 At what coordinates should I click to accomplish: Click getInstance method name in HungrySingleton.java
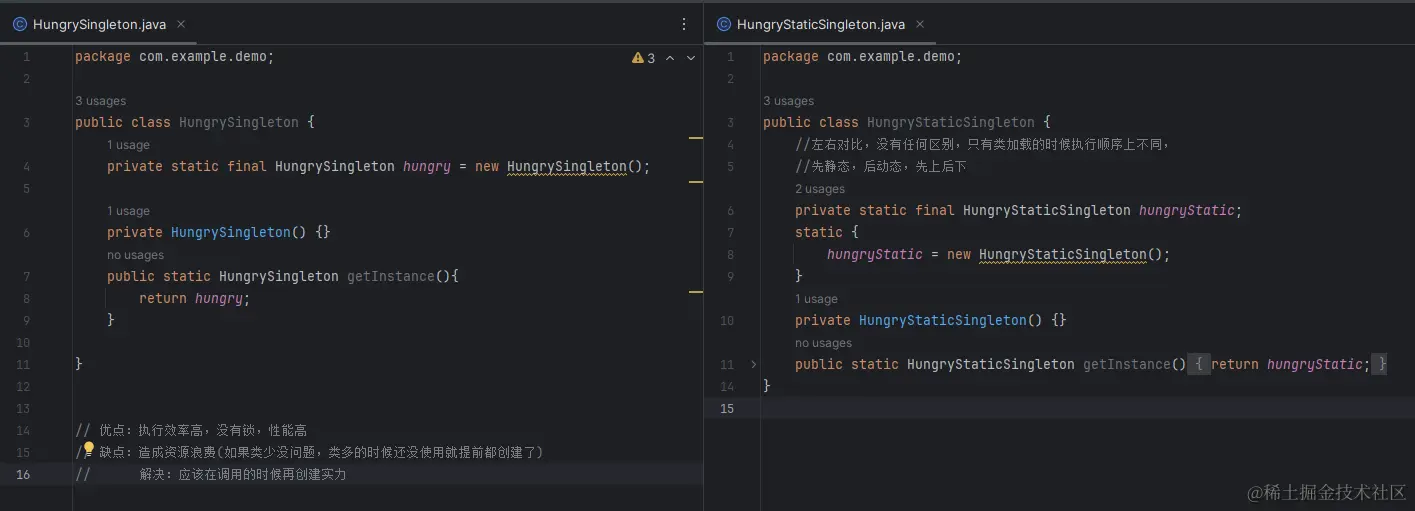(x=390, y=276)
